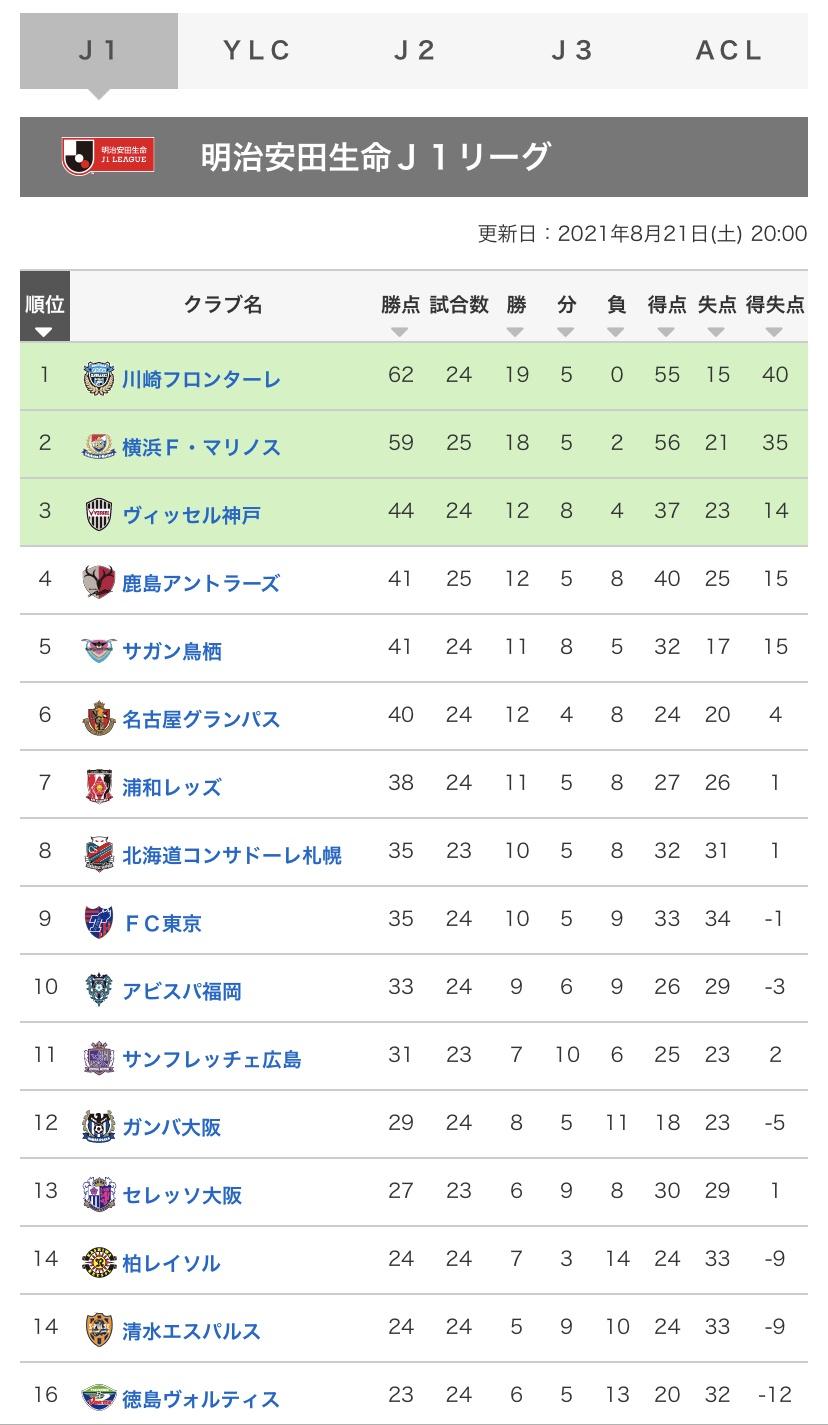Click the Kashiwa Reysol club emblem
Screen dimensions: 828x1425
tap(99, 1262)
